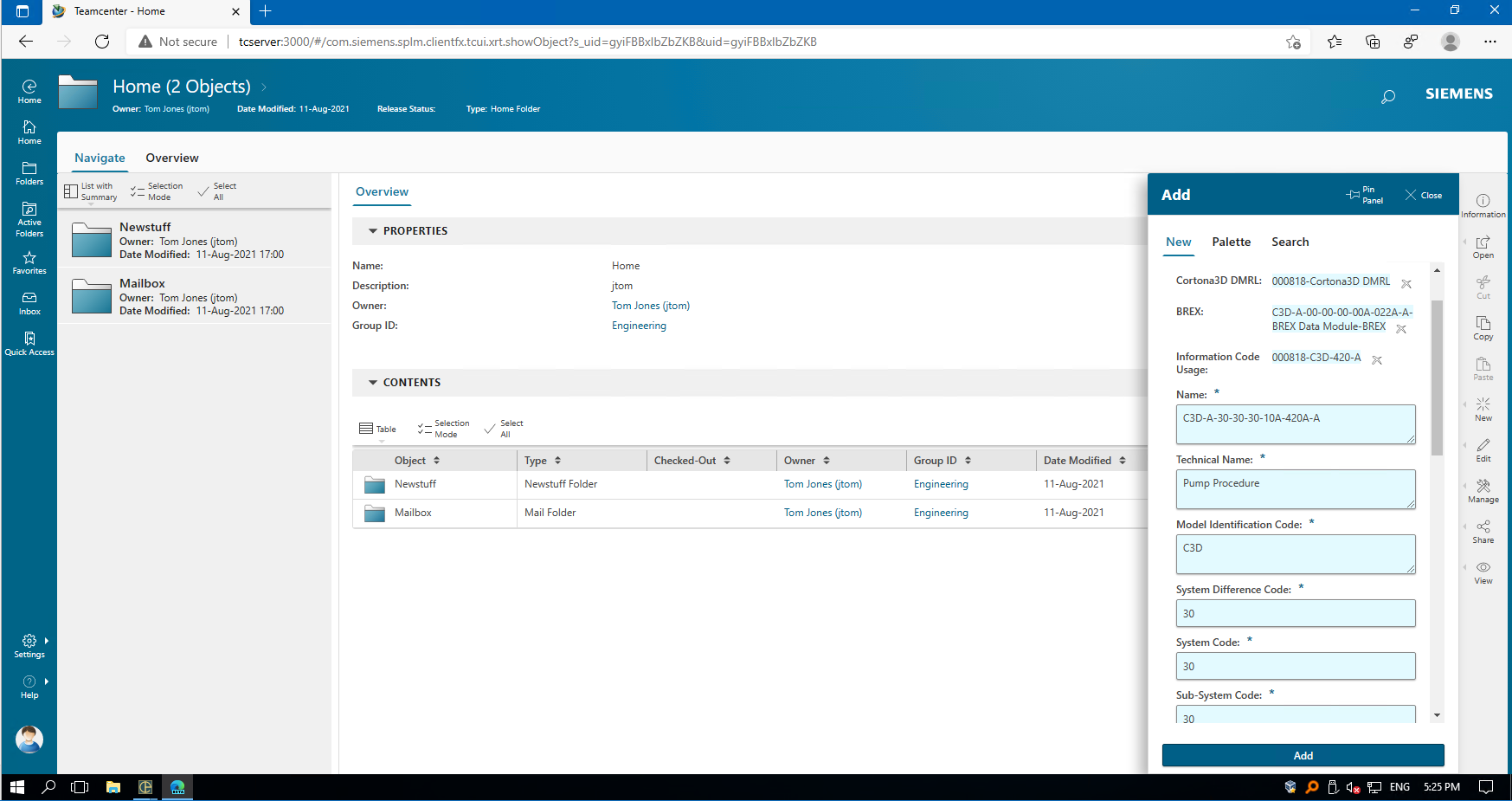Select the Mailbox folder in navigate list

coord(195,296)
